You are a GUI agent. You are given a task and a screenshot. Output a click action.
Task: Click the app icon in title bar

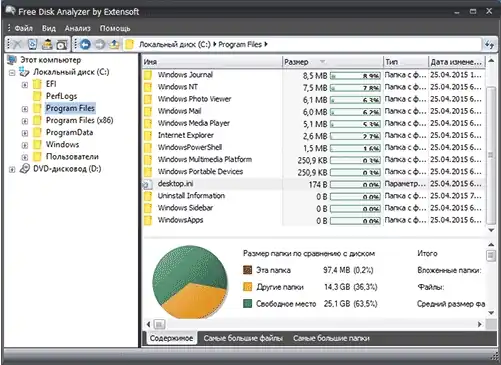(x=10, y=11)
